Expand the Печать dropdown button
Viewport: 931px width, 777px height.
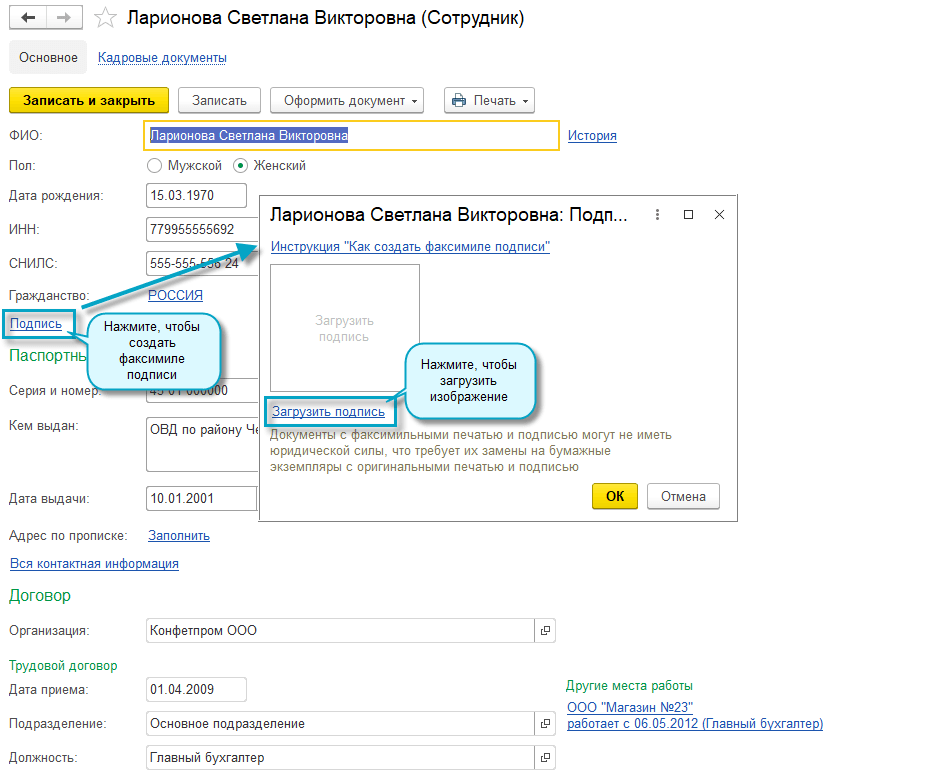click(x=489, y=100)
